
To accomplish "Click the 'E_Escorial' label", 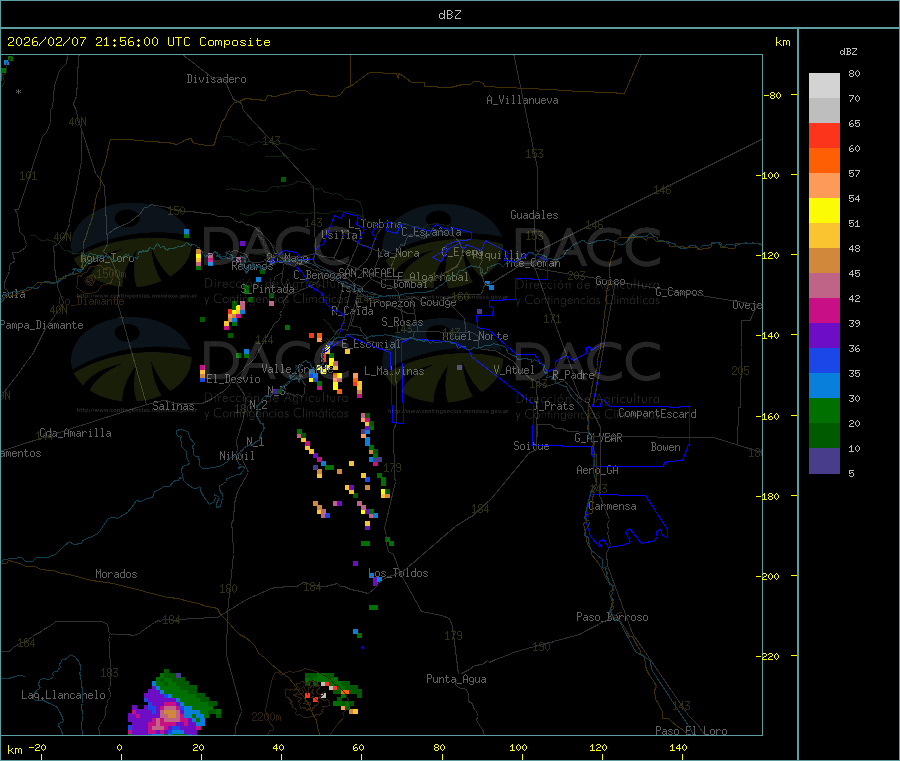I will pyautogui.click(x=371, y=344).
